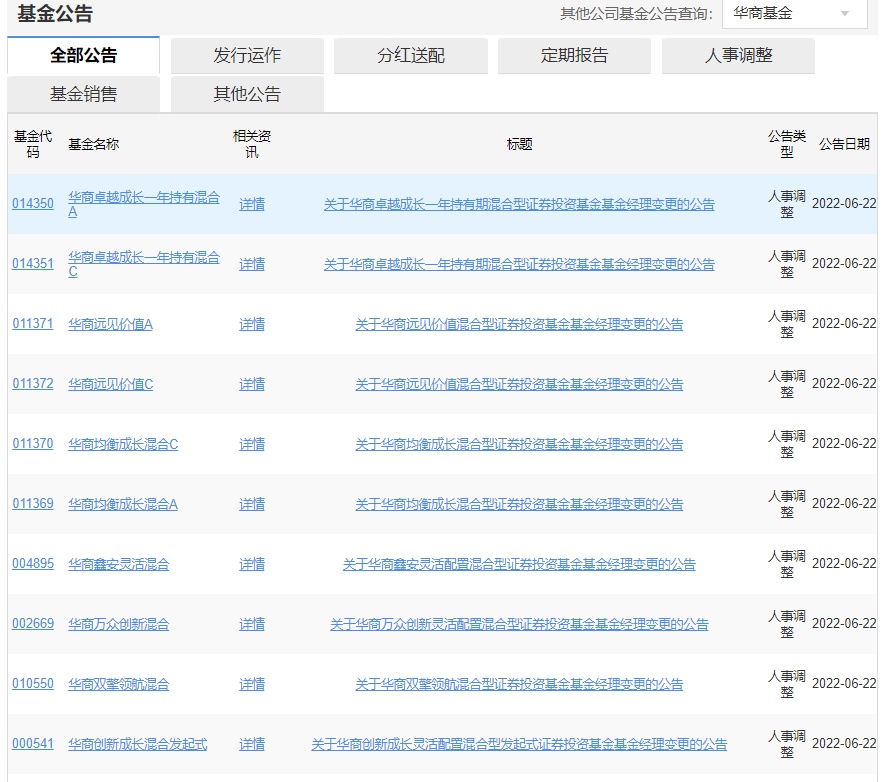The image size is (888, 782).
Task: Click 详情 in the 011370 row
Action: 252,445
